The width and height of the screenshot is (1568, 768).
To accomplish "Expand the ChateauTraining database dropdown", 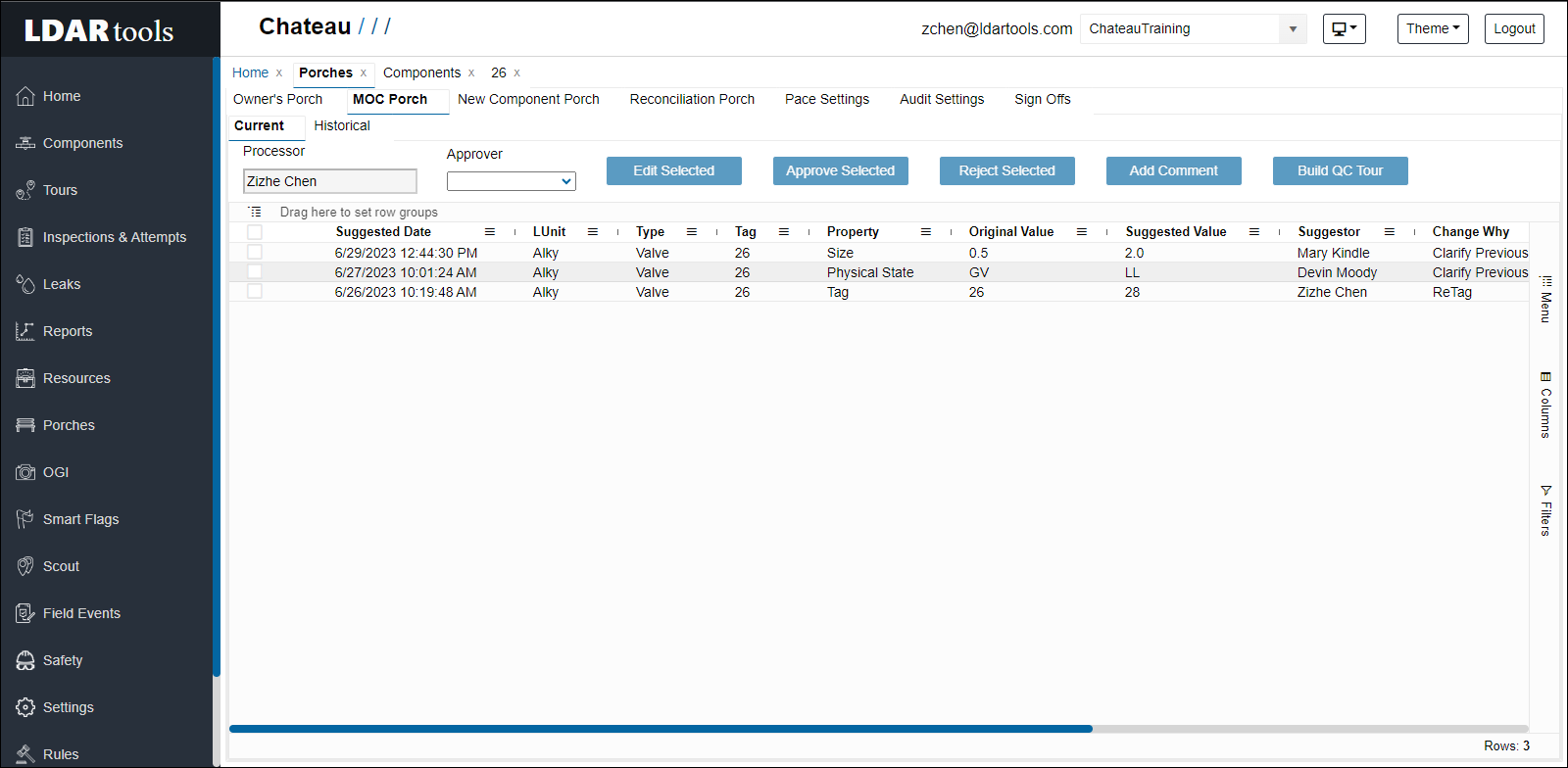I will [1293, 29].
